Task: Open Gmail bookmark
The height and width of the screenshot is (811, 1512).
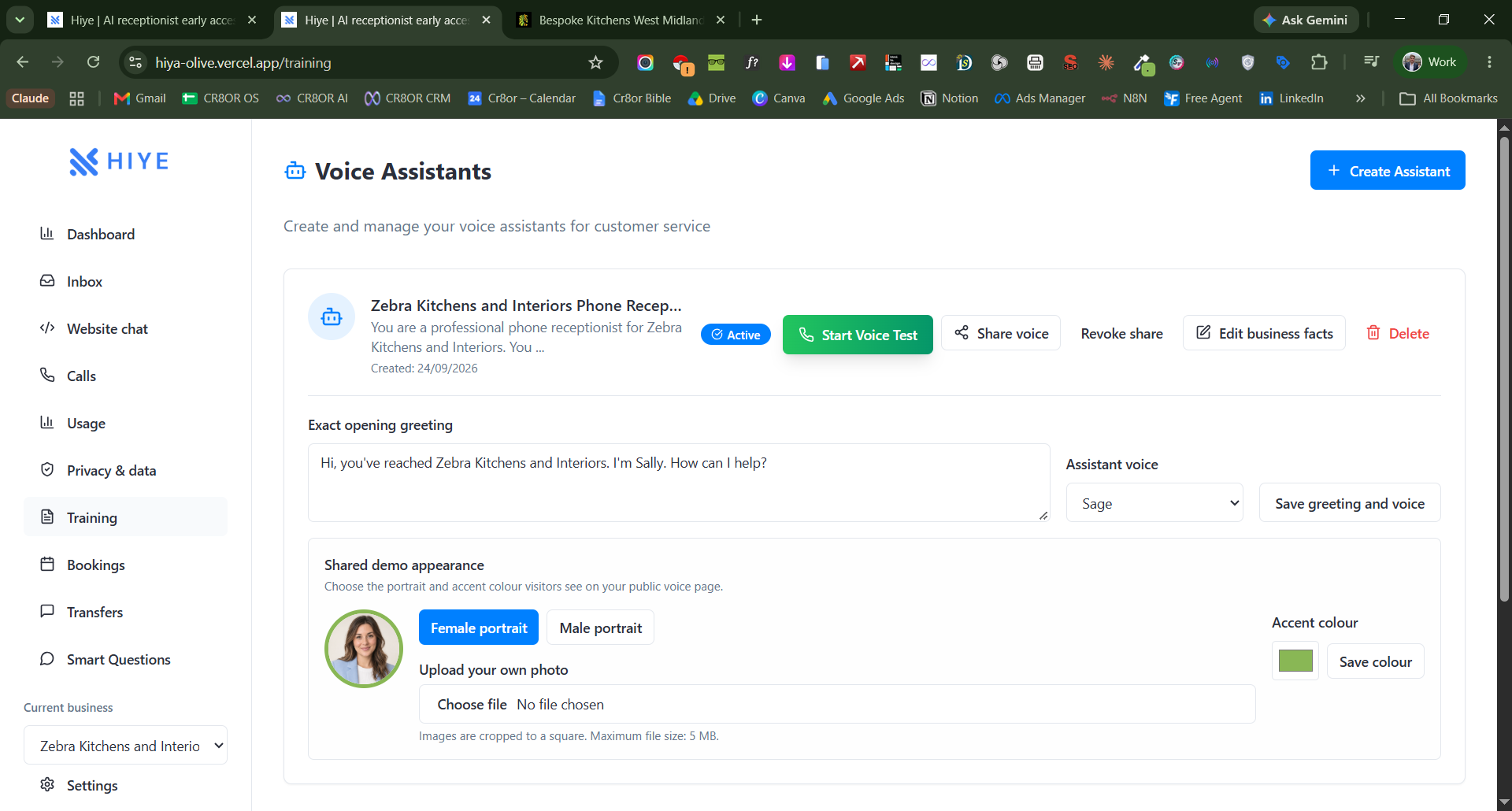Action: [139, 98]
